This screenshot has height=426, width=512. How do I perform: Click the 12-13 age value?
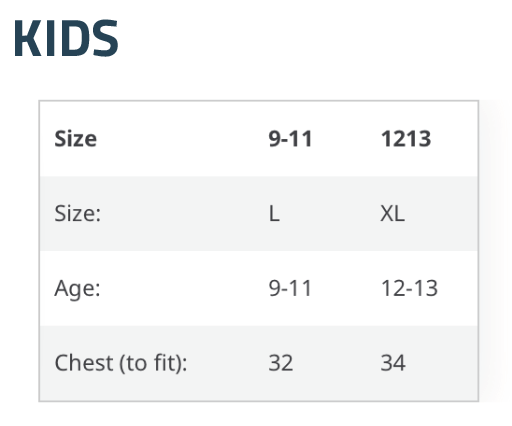pyautogui.click(x=409, y=288)
